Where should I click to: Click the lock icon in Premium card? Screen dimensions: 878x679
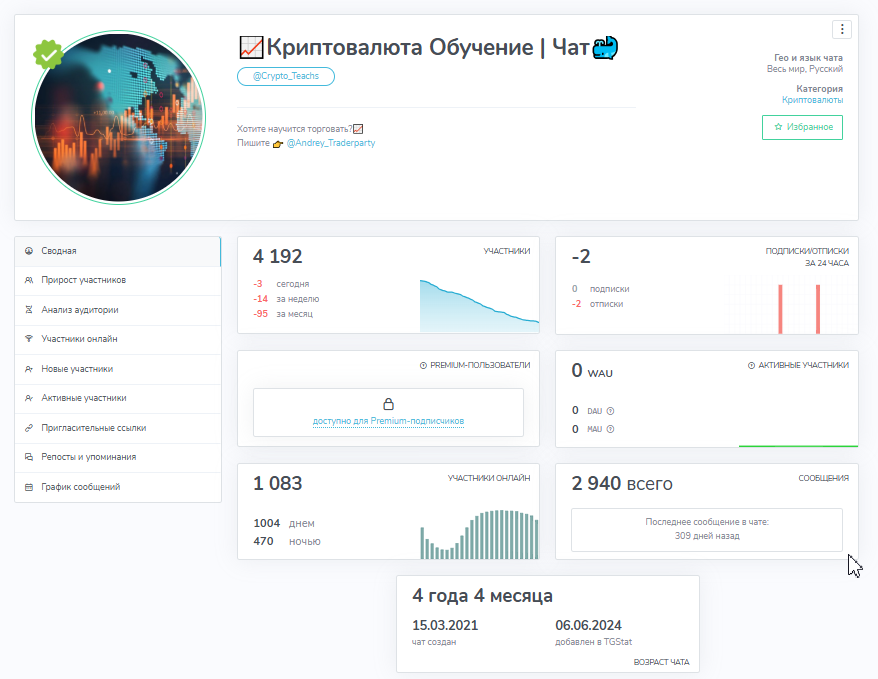point(388,404)
